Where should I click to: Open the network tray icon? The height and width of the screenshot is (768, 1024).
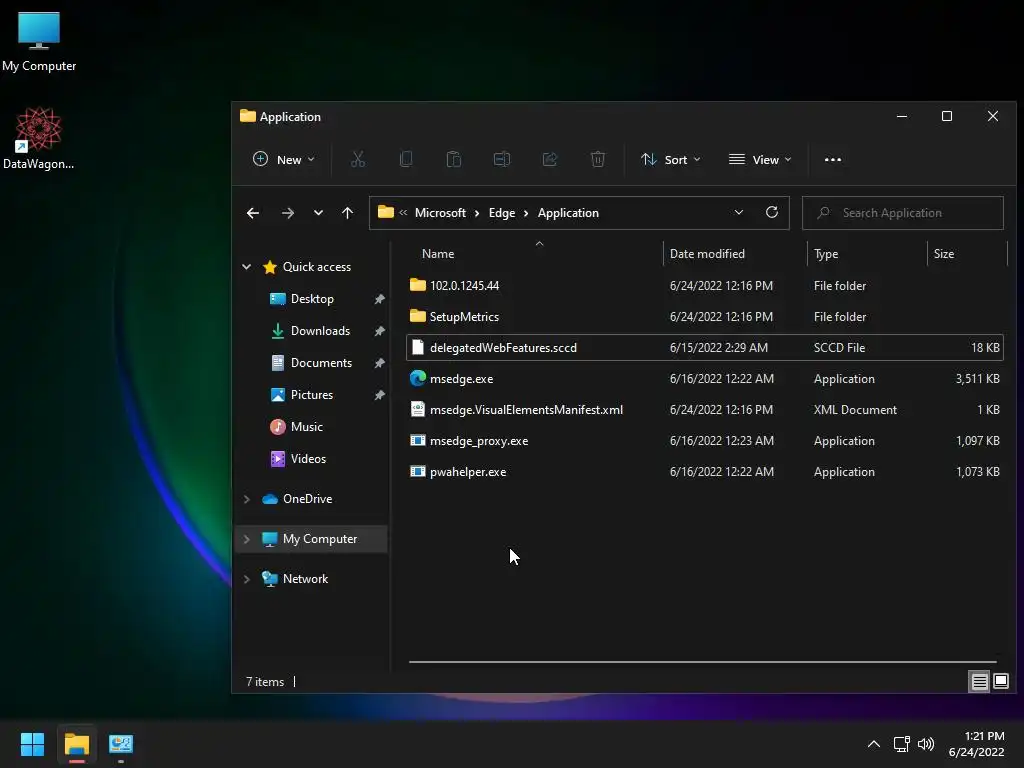902,744
